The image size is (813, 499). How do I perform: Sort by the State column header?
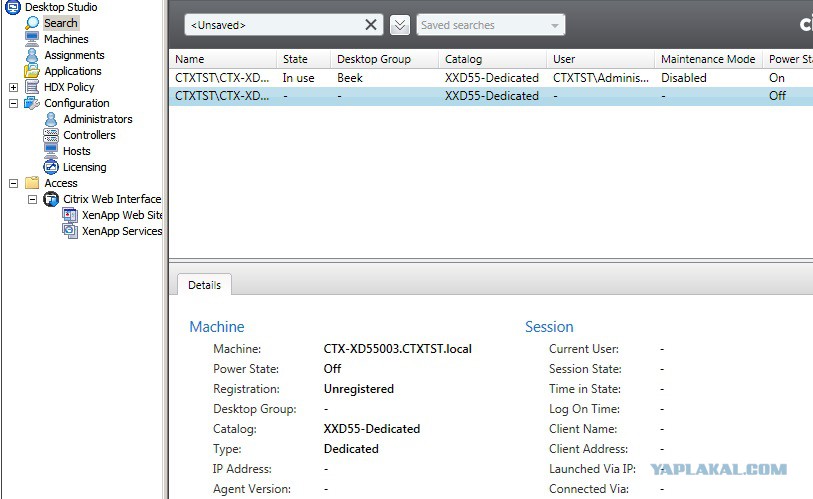303,59
